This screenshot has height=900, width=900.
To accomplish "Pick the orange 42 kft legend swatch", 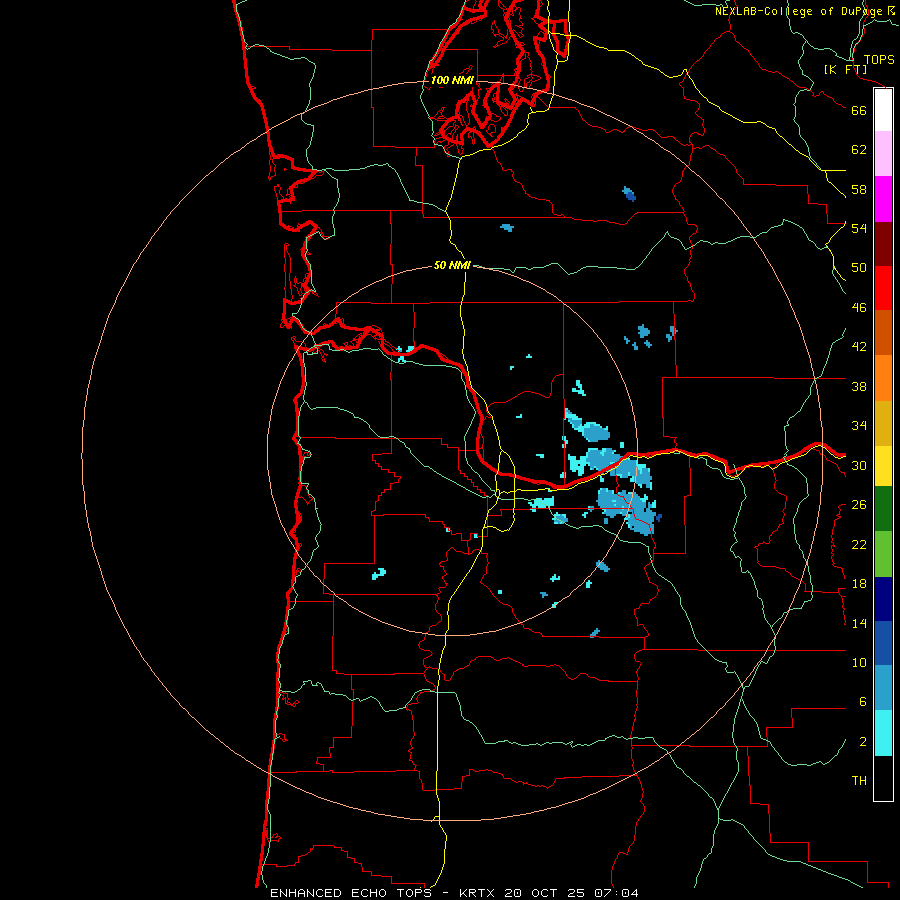I will 883,378.
